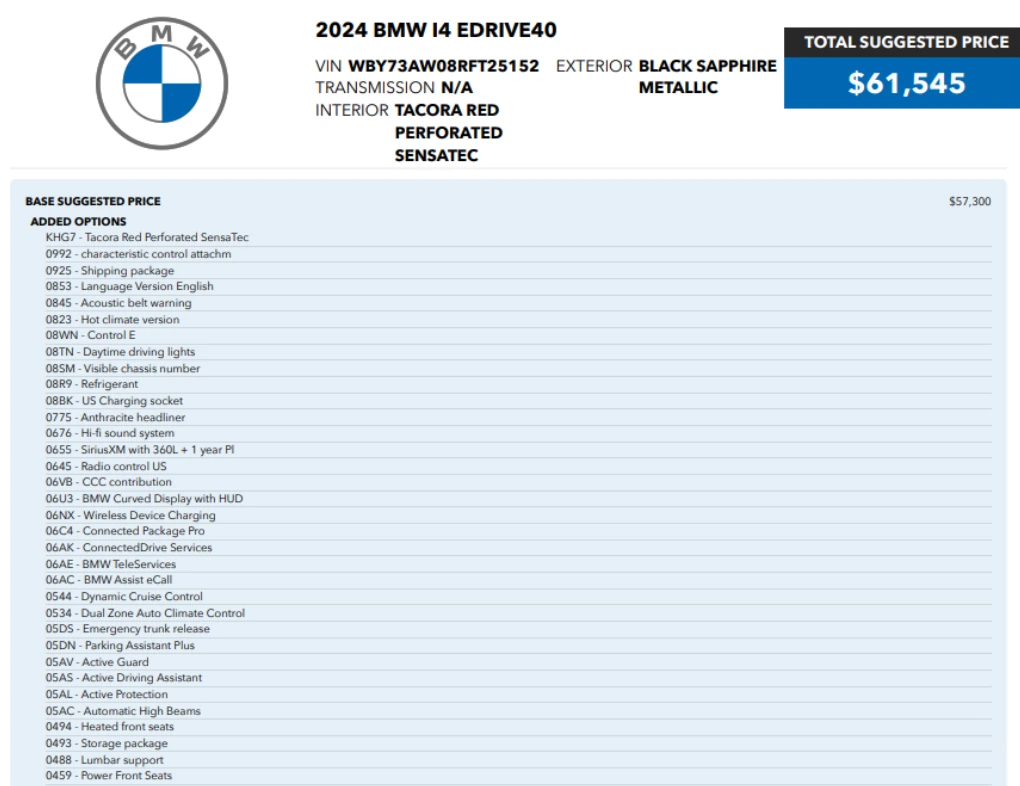The width and height of the screenshot is (1020, 786).
Task: Click the Base Suggested Price label
Action: 93,201
